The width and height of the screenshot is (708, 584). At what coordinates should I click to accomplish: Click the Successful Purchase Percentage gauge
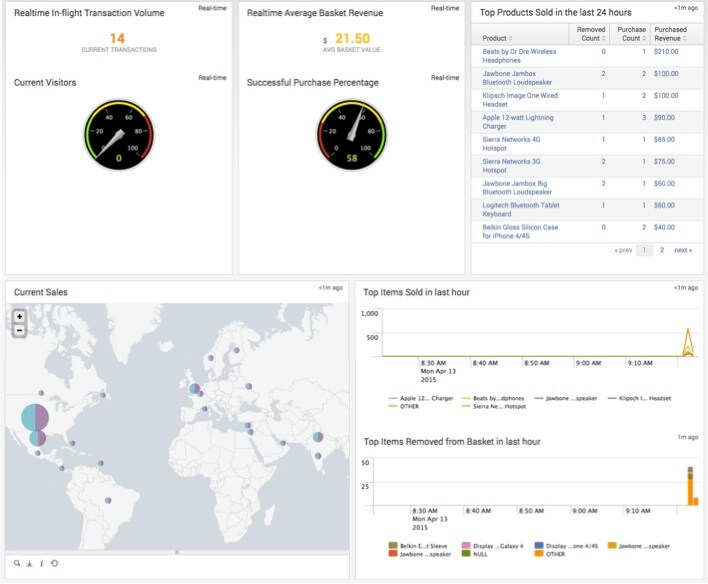click(352, 135)
